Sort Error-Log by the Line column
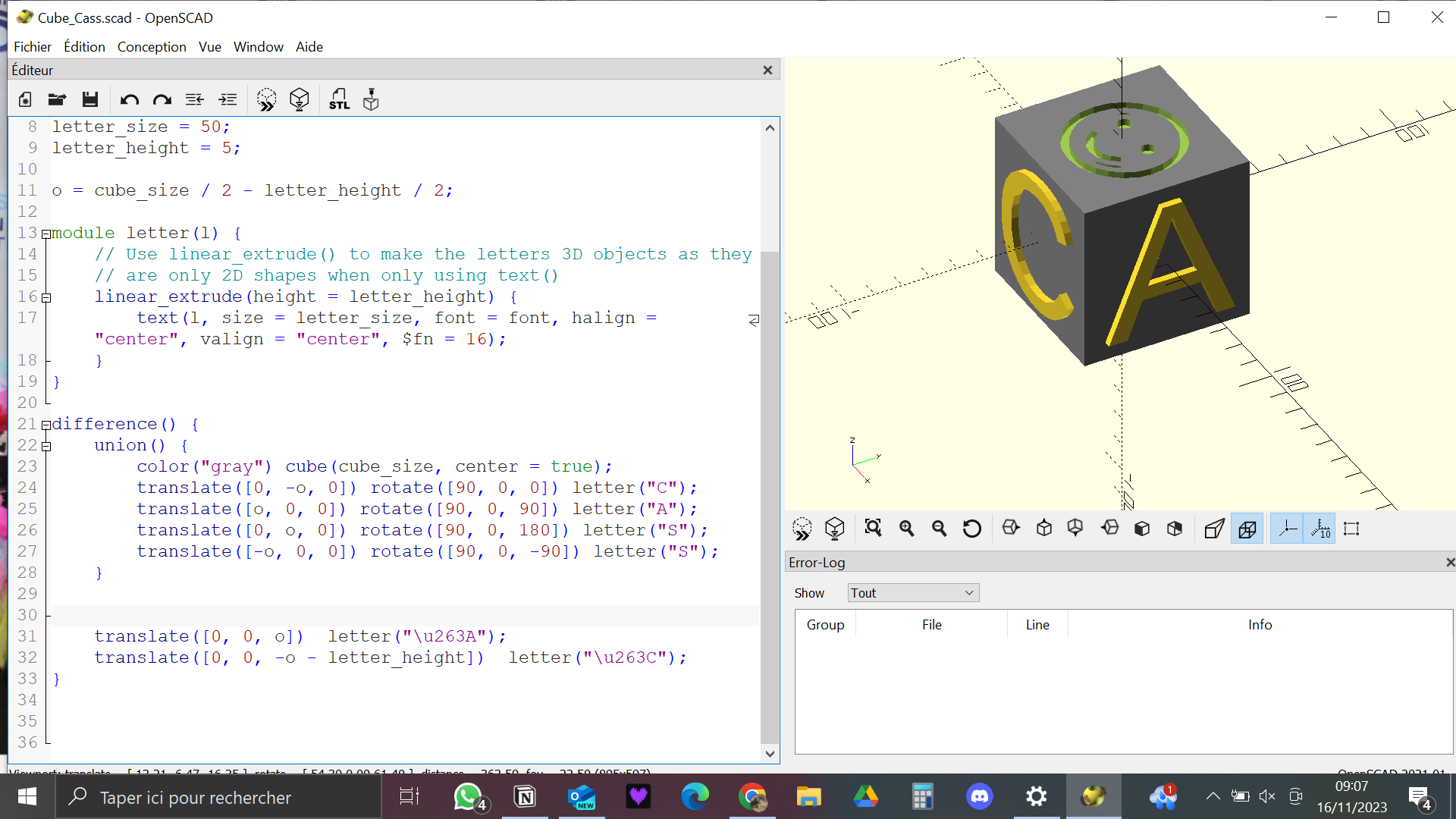The height and width of the screenshot is (819, 1456). (x=1037, y=625)
